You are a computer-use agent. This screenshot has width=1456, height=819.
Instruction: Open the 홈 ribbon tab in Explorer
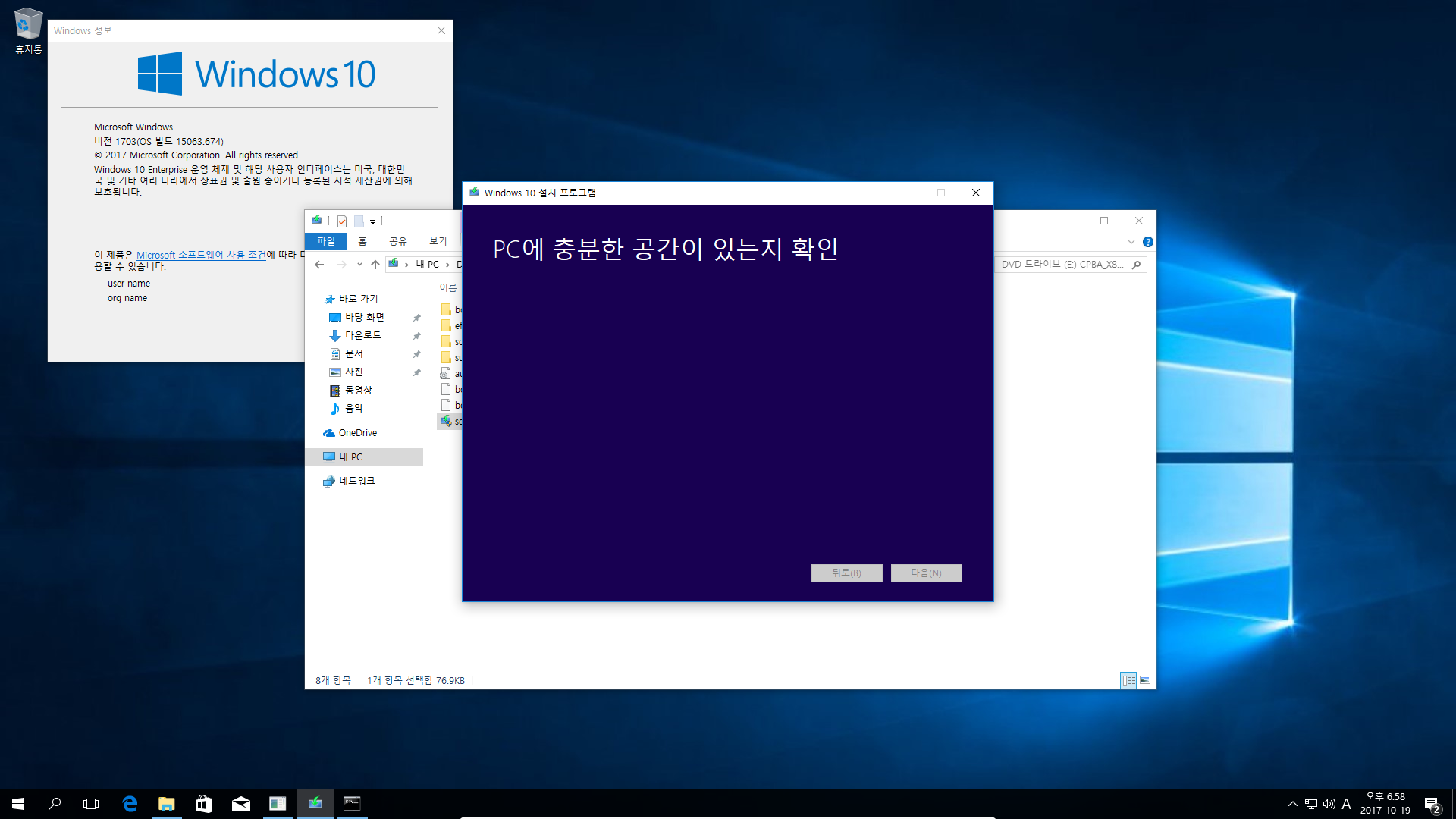point(362,241)
